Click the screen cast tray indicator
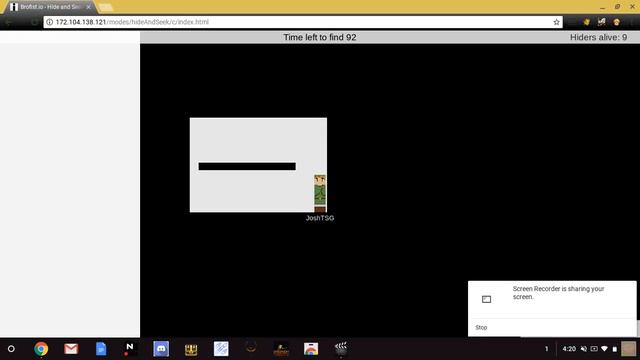 point(594,349)
